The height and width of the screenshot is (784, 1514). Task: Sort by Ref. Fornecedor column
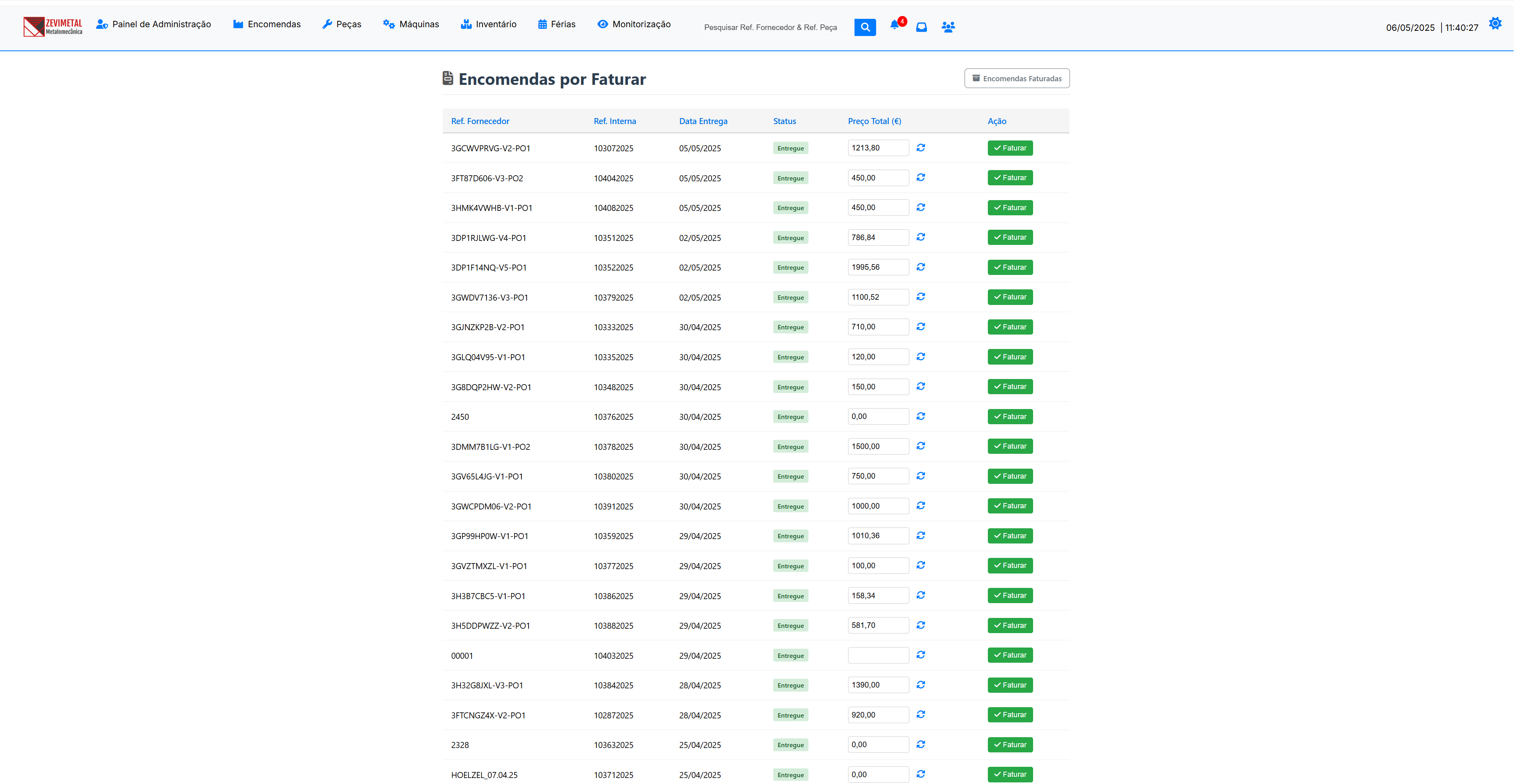480,121
